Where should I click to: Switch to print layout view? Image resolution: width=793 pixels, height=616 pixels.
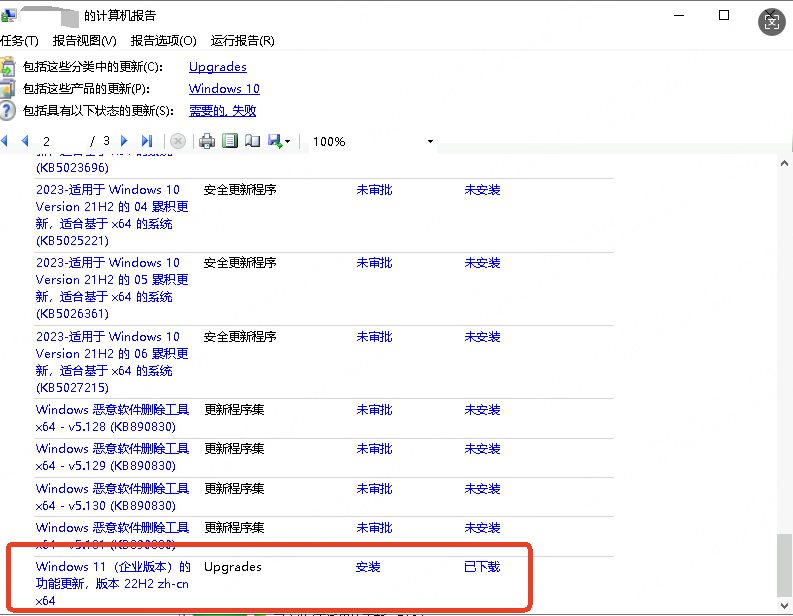pyautogui.click(x=230, y=141)
